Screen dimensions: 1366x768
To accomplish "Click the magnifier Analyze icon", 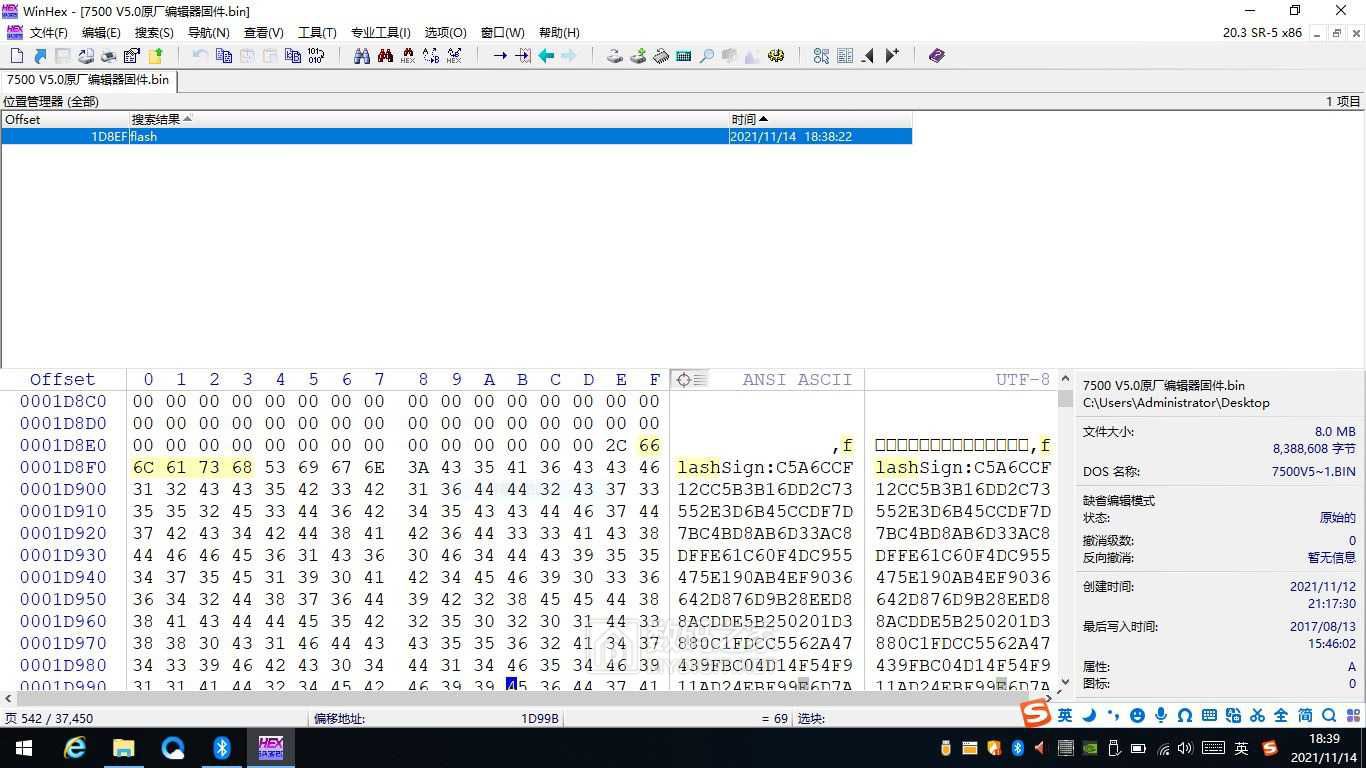I will [x=707, y=56].
